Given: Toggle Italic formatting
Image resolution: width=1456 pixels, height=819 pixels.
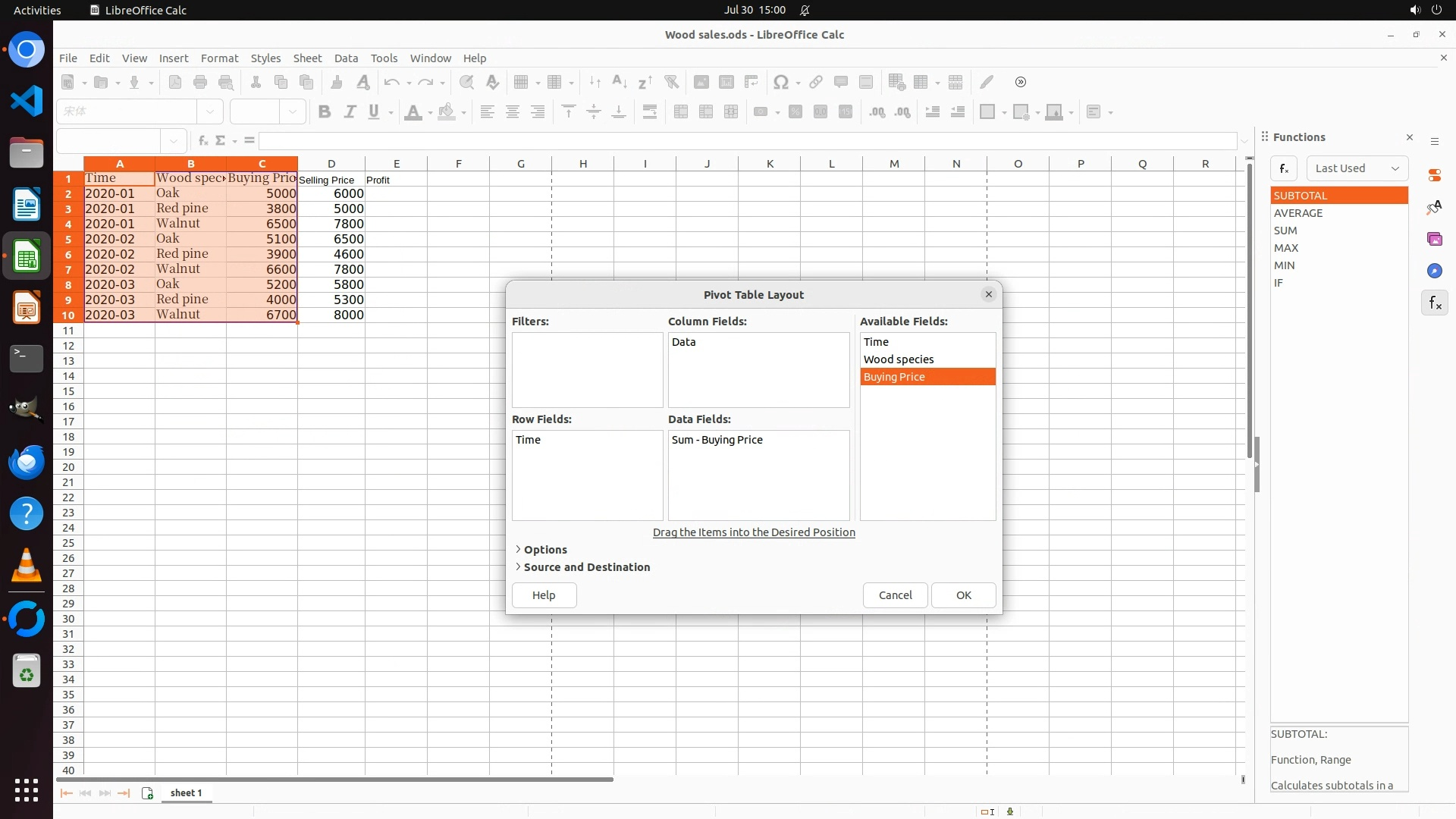Looking at the screenshot, I should click(x=350, y=112).
